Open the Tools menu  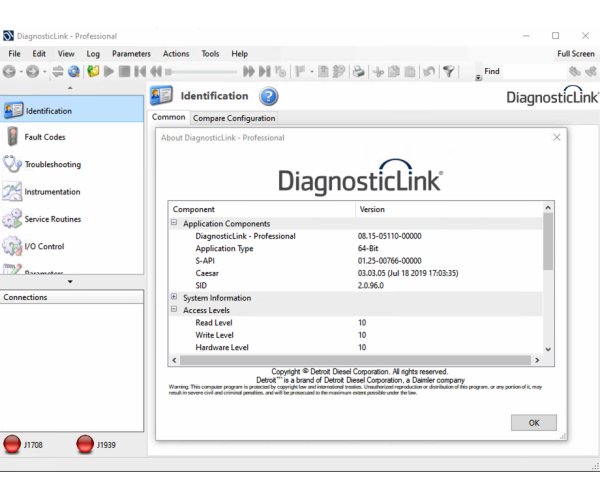pyautogui.click(x=210, y=54)
